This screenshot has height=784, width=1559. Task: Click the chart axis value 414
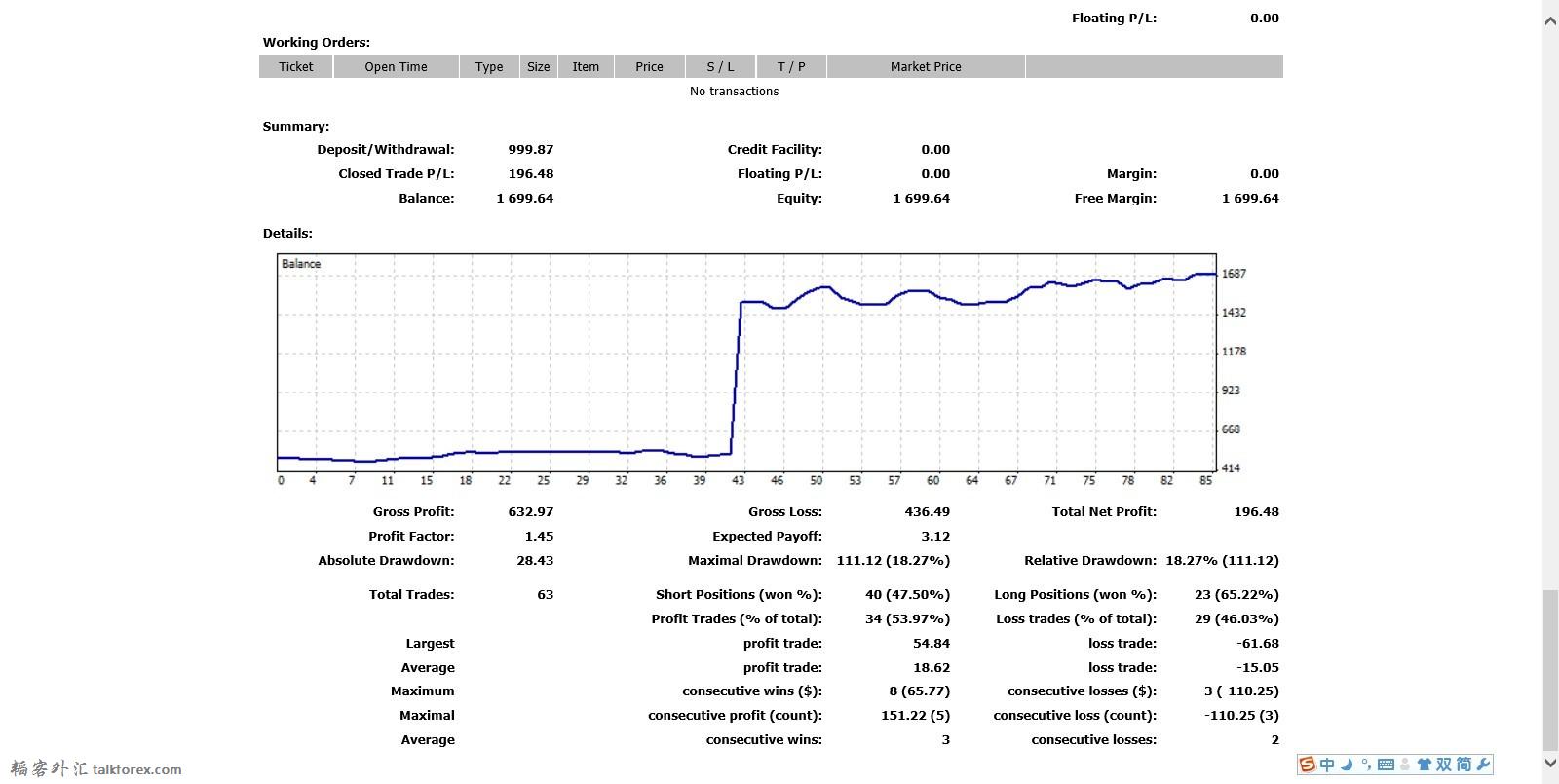tap(1231, 468)
